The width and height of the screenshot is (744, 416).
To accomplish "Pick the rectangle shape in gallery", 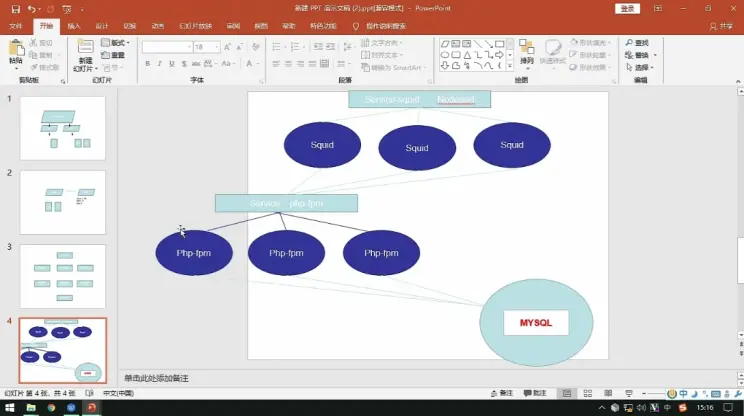I will click(499, 44).
